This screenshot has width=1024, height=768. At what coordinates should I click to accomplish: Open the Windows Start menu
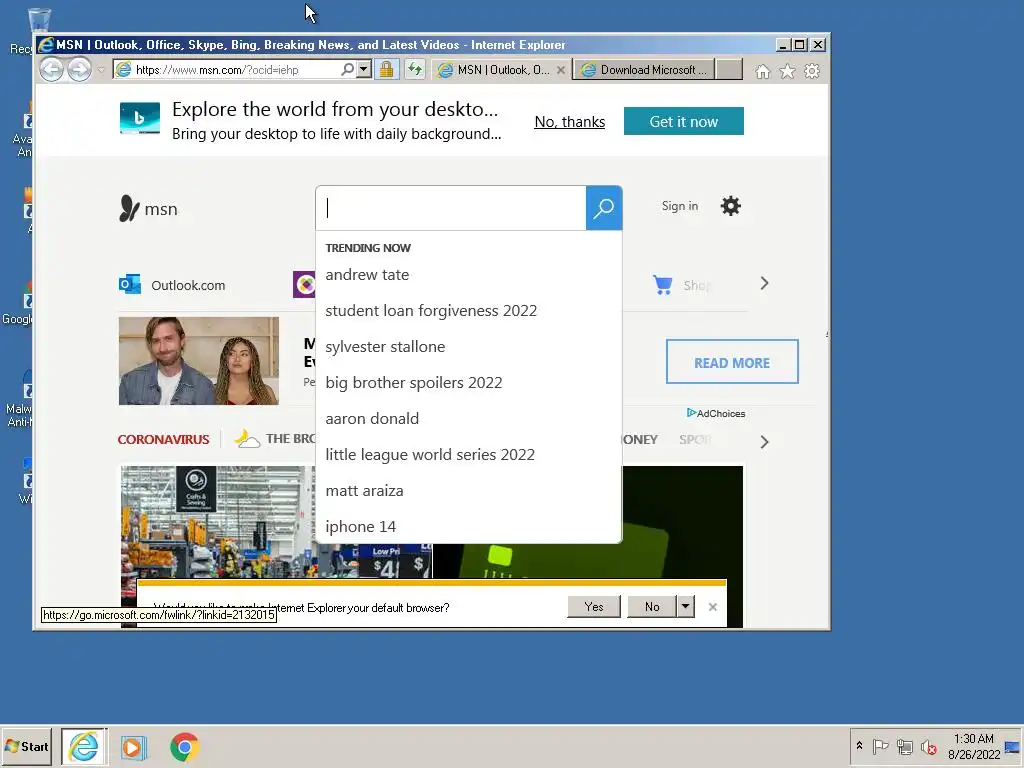click(26, 746)
